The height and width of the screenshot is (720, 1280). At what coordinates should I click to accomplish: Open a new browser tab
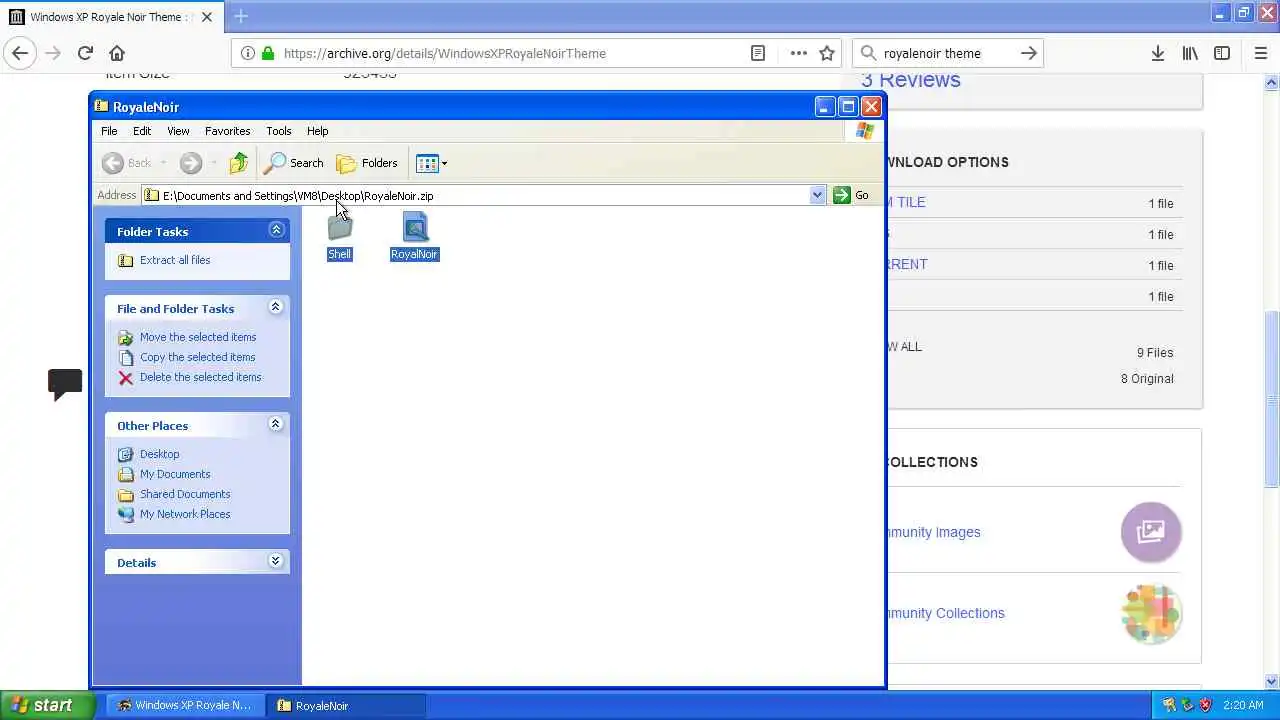click(241, 16)
